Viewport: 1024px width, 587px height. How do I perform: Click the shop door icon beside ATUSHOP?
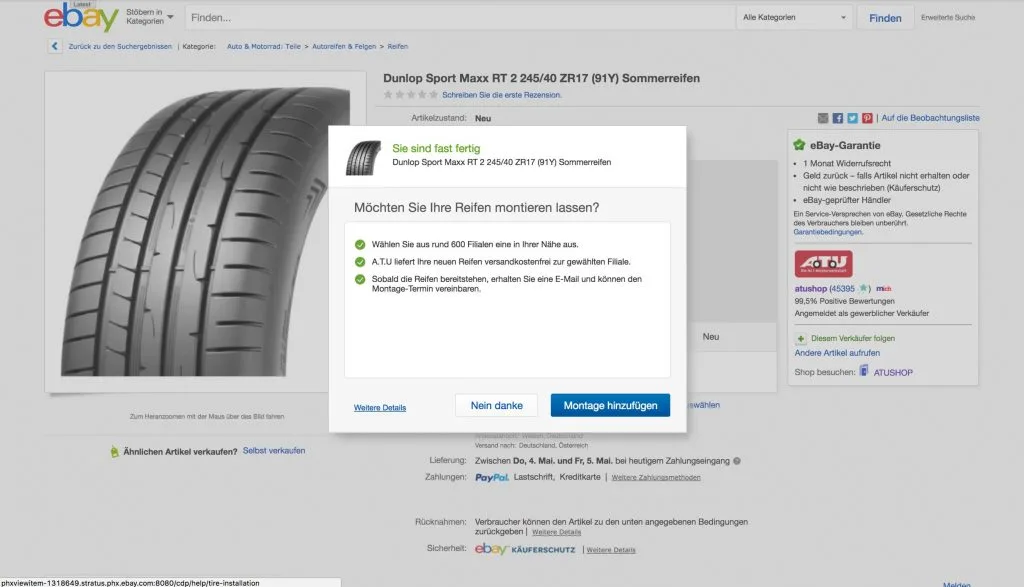click(864, 371)
